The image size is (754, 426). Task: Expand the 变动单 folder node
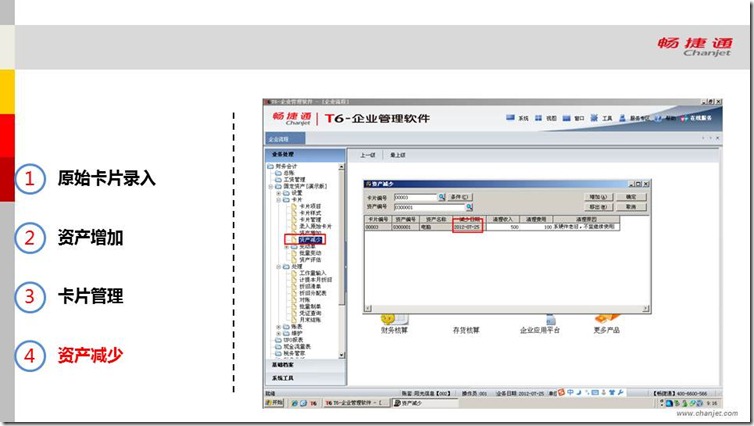pos(287,246)
